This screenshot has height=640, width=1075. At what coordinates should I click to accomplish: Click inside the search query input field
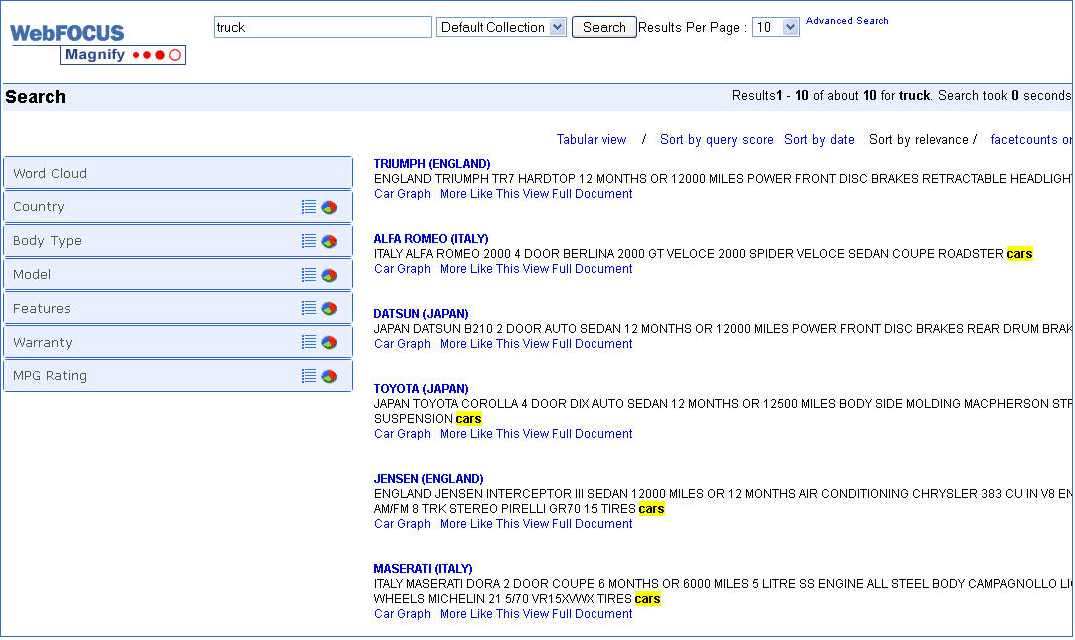[x=322, y=27]
